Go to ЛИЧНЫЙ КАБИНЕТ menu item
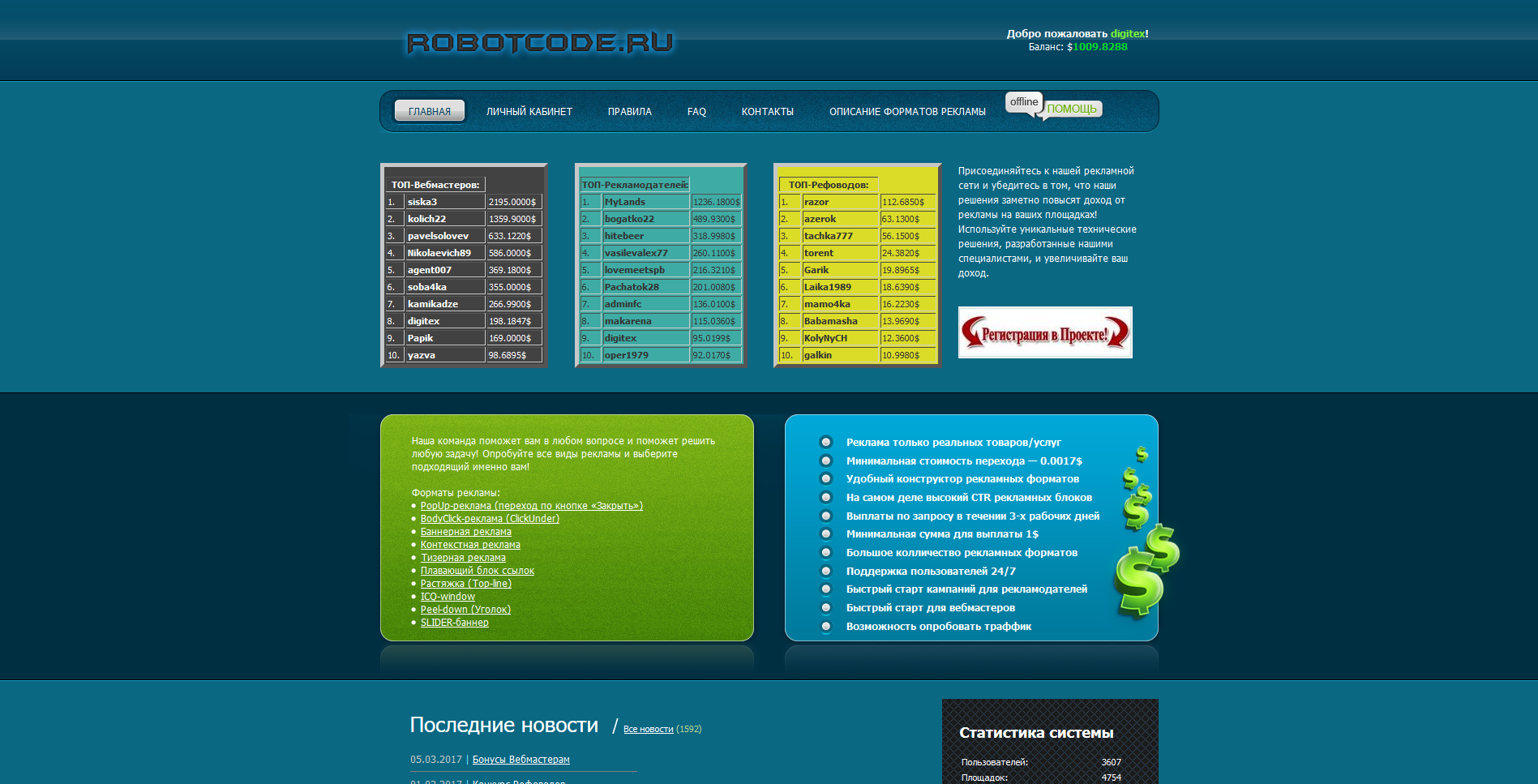This screenshot has width=1538, height=784. (529, 112)
